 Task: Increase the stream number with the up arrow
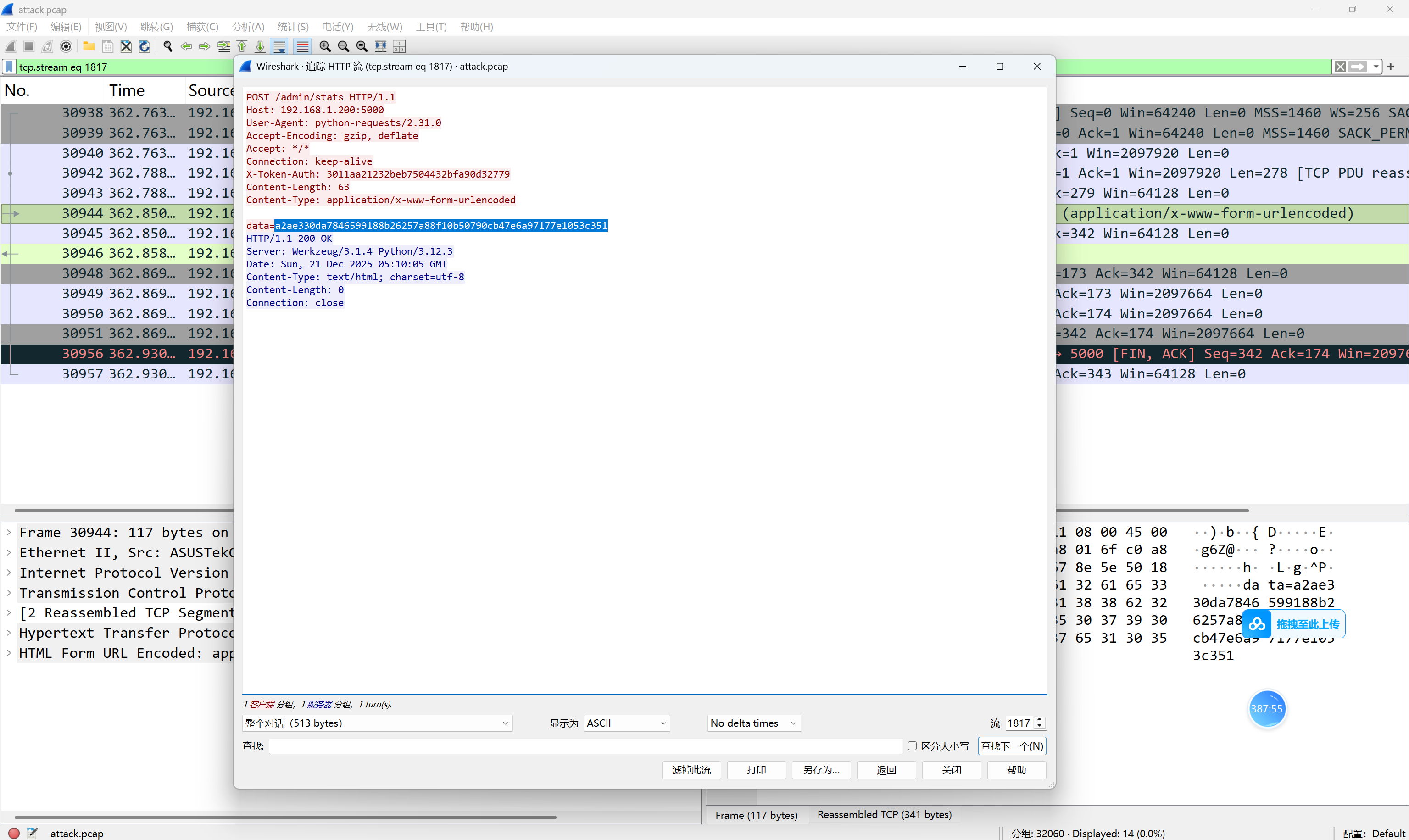pyautogui.click(x=1039, y=719)
